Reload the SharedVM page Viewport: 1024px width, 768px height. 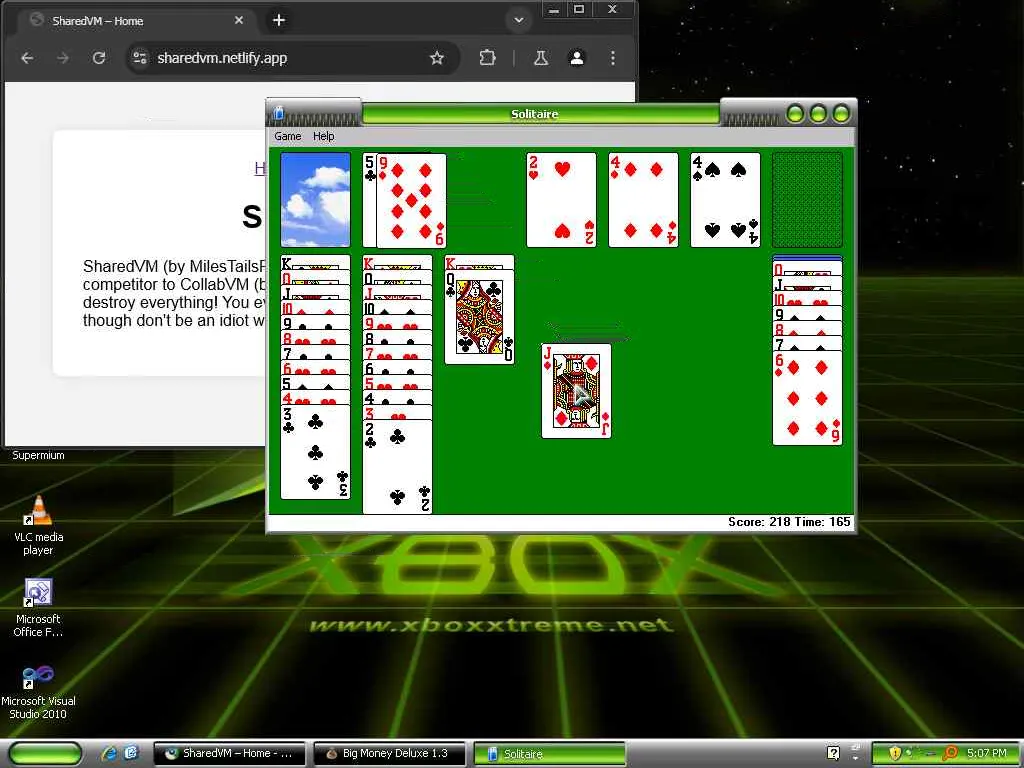point(99,58)
